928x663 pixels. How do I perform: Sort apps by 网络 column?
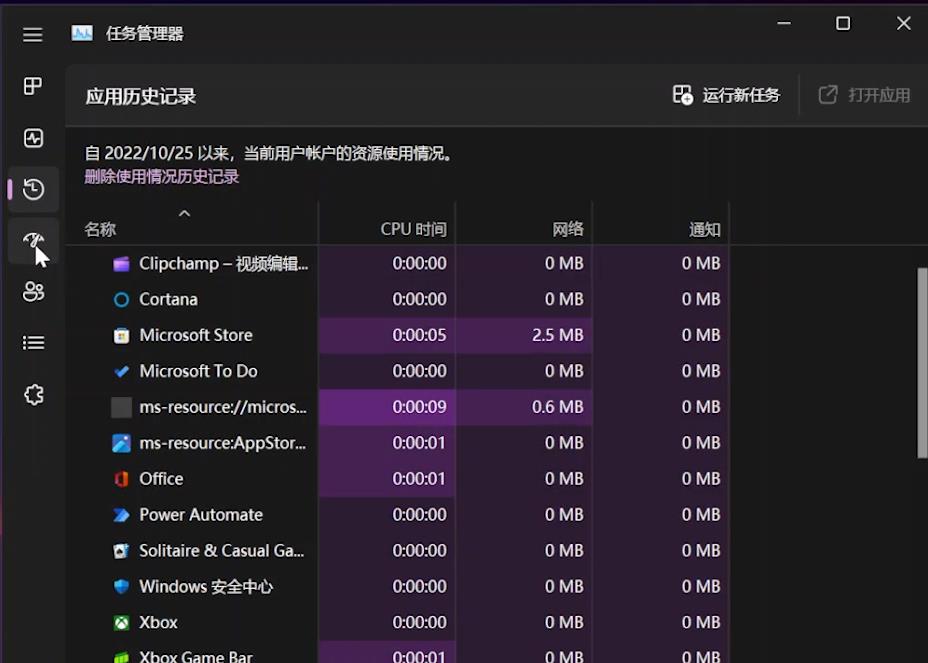point(567,228)
